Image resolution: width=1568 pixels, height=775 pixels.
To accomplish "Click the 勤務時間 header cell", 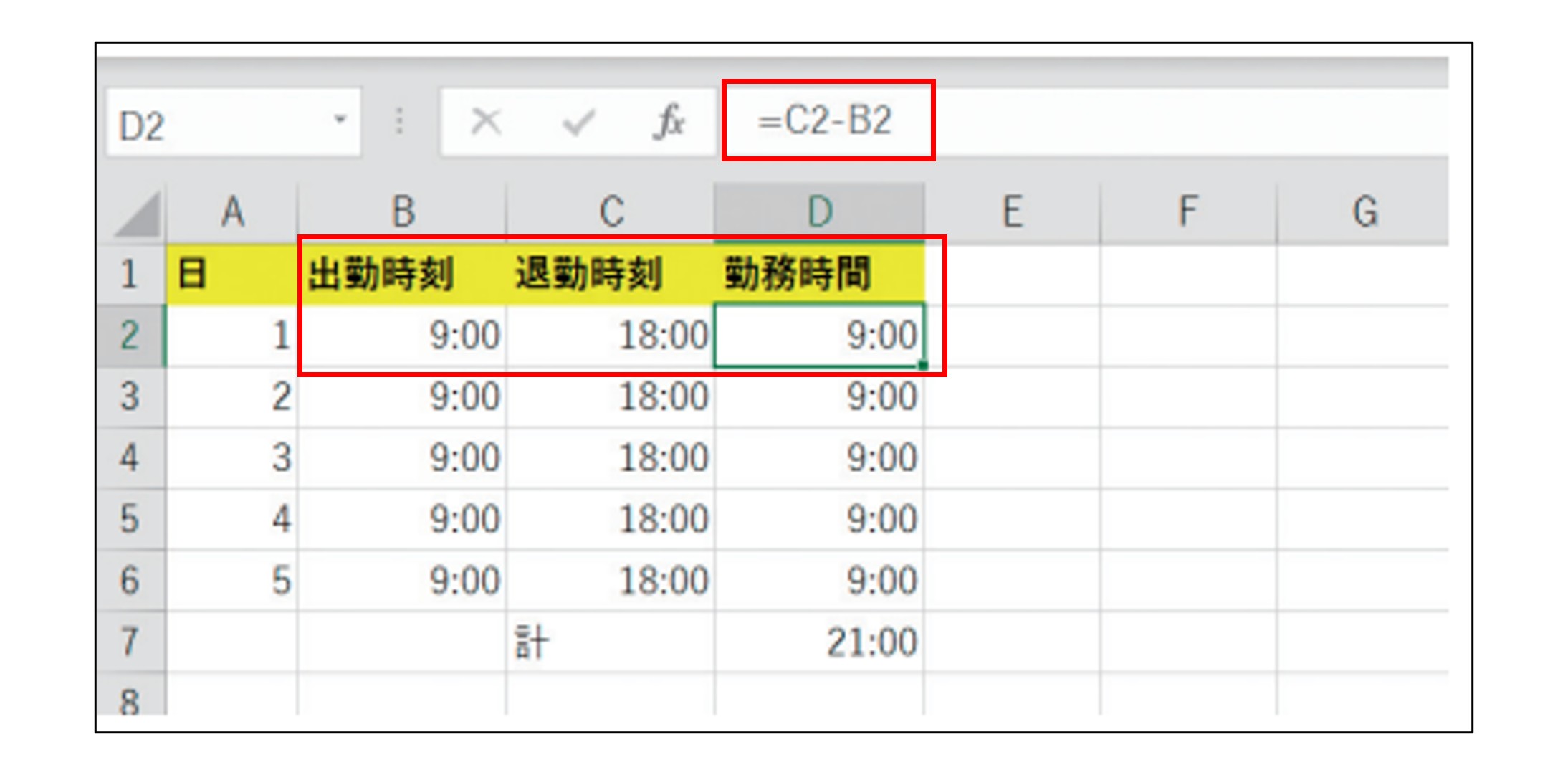I will pyautogui.click(x=819, y=274).
